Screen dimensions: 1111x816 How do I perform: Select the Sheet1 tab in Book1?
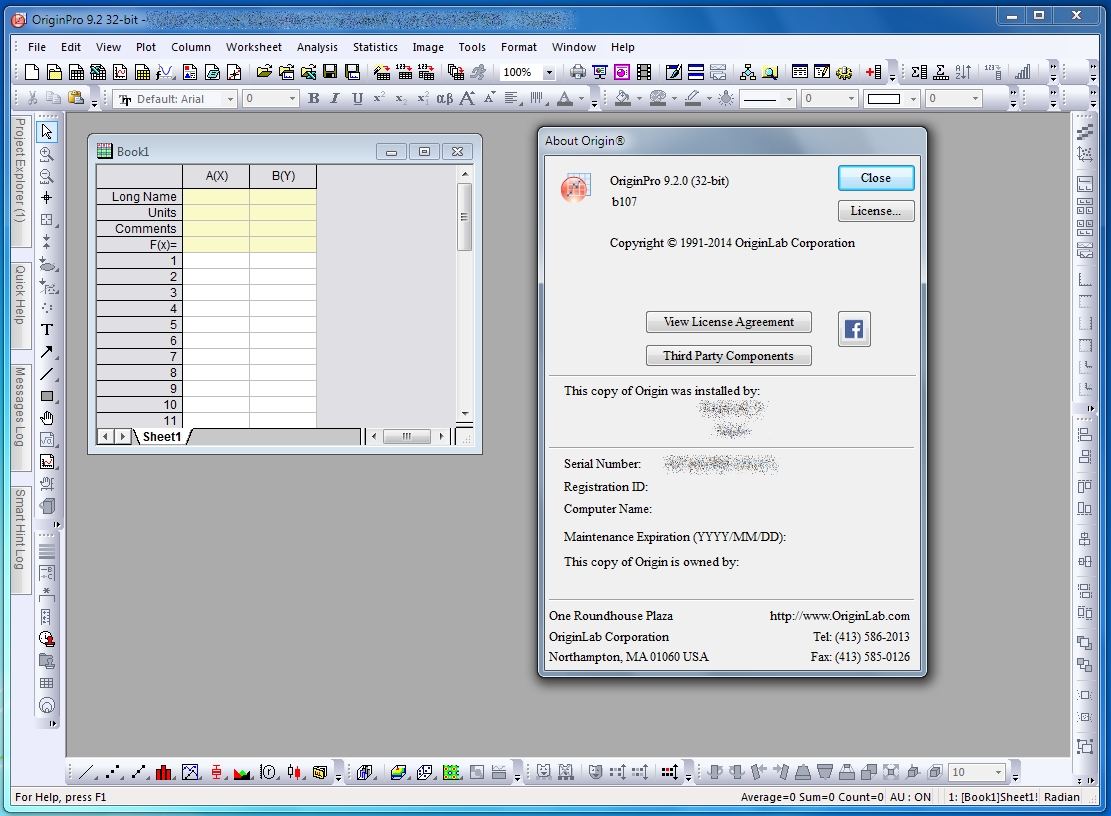tap(162, 436)
